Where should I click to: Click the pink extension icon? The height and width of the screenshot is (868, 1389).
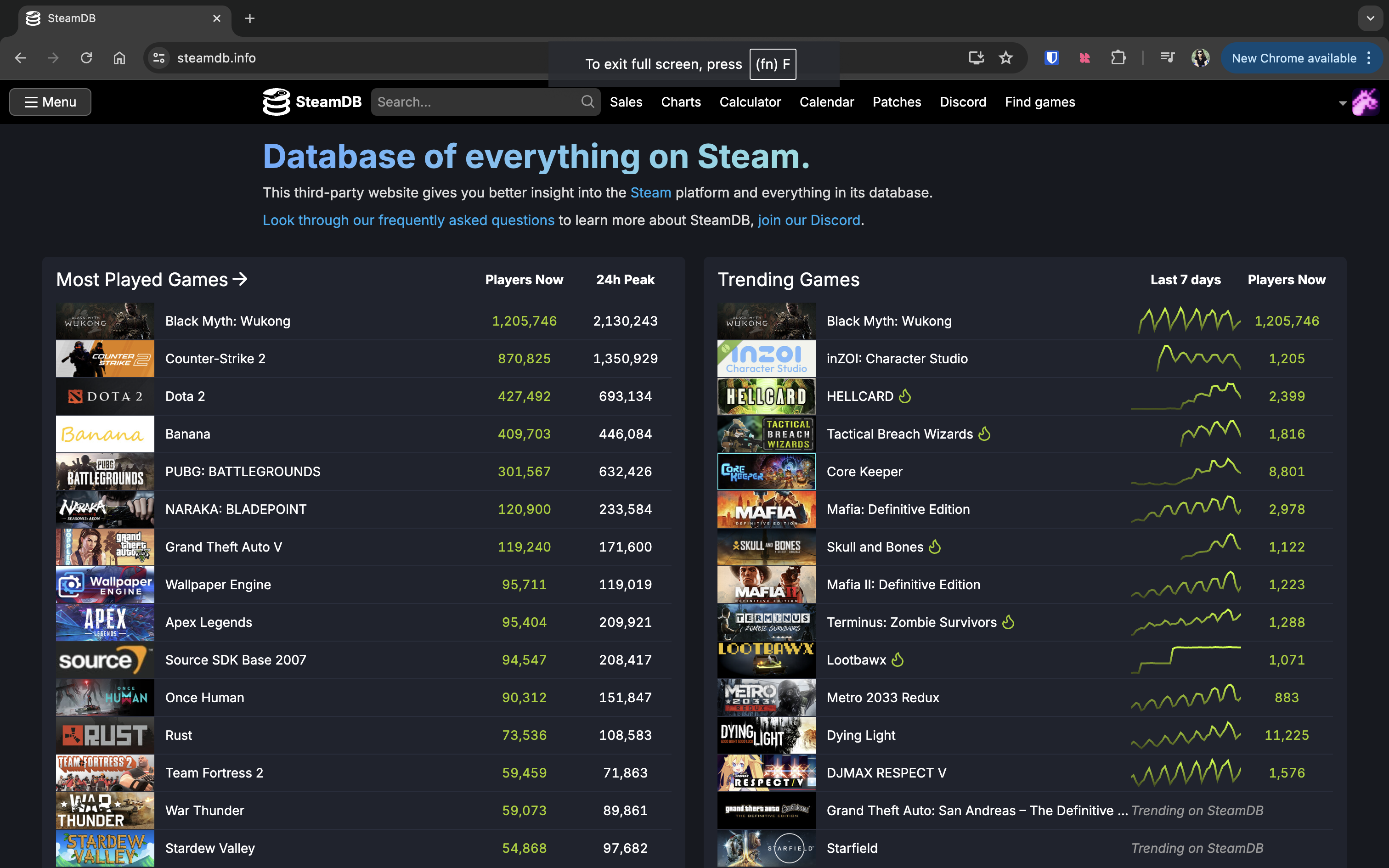tap(1084, 58)
